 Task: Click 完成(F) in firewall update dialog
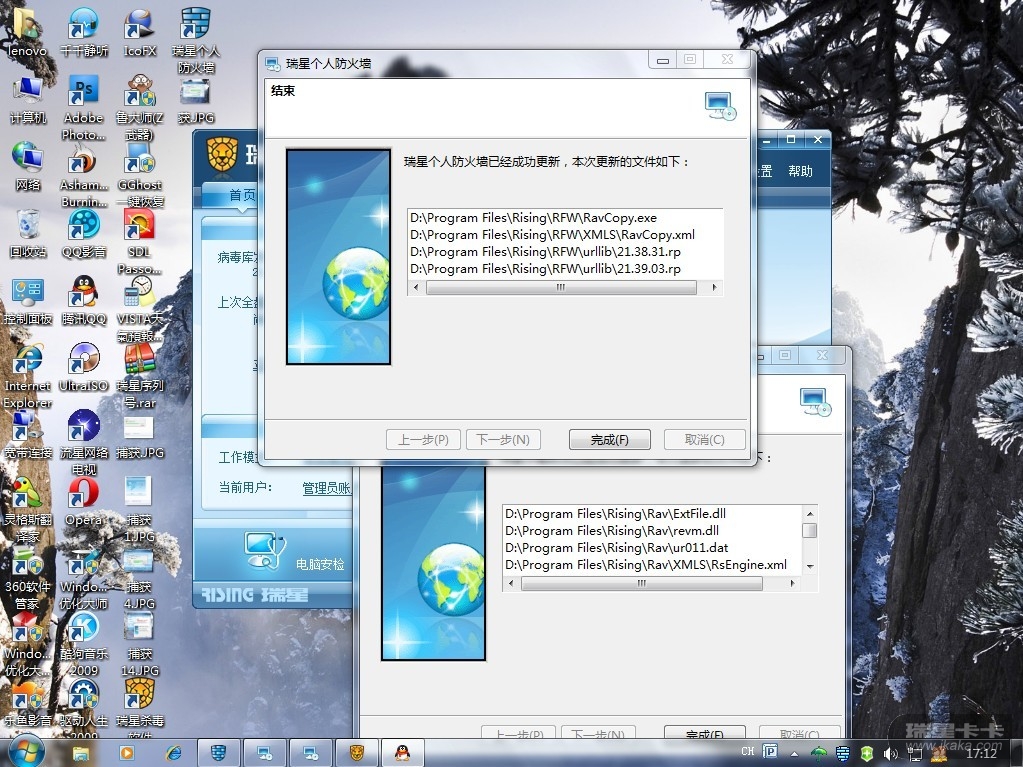pyautogui.click(x=609, y=440)
